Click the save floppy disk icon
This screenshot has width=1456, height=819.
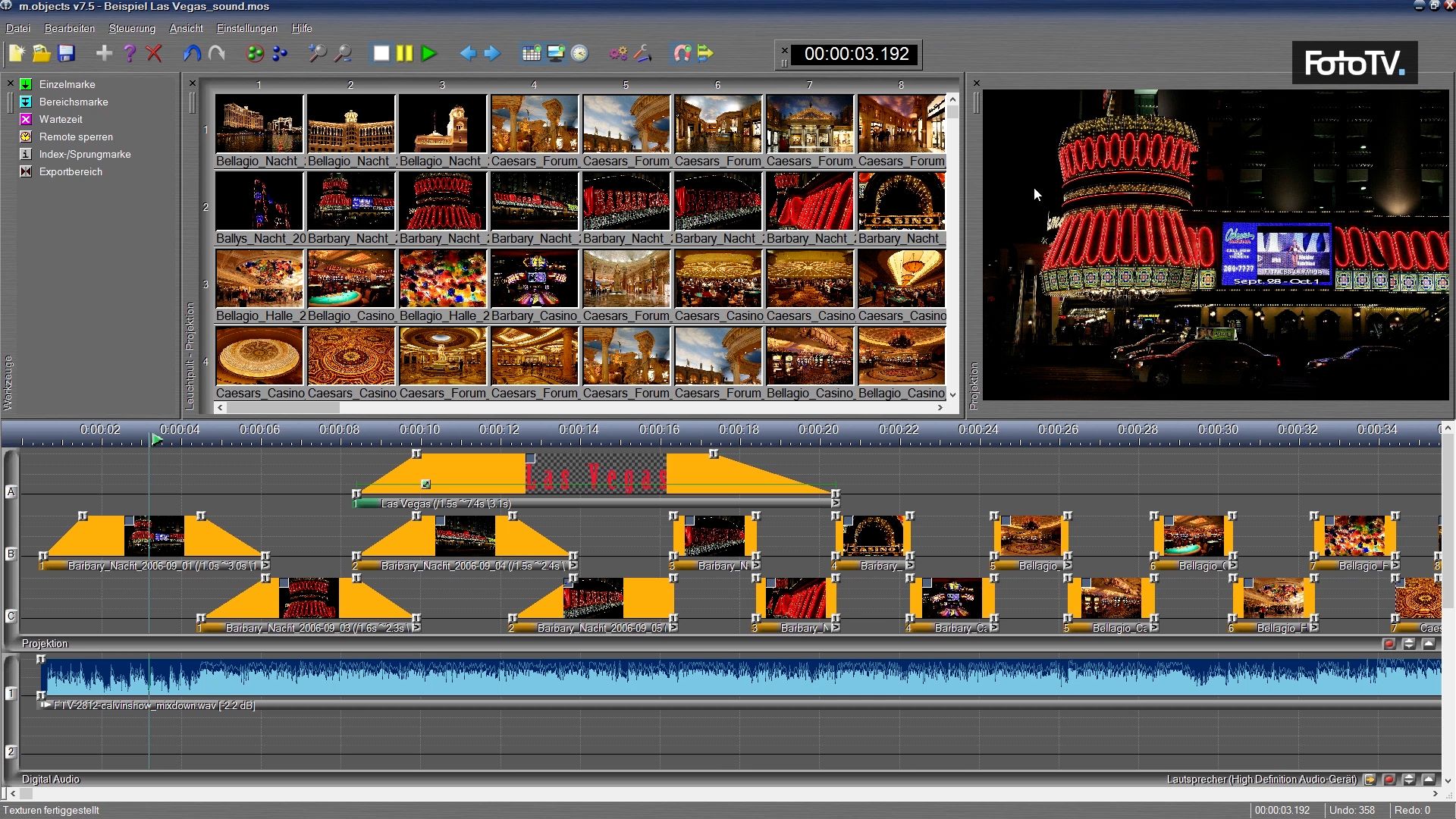(x=66, y=53)
